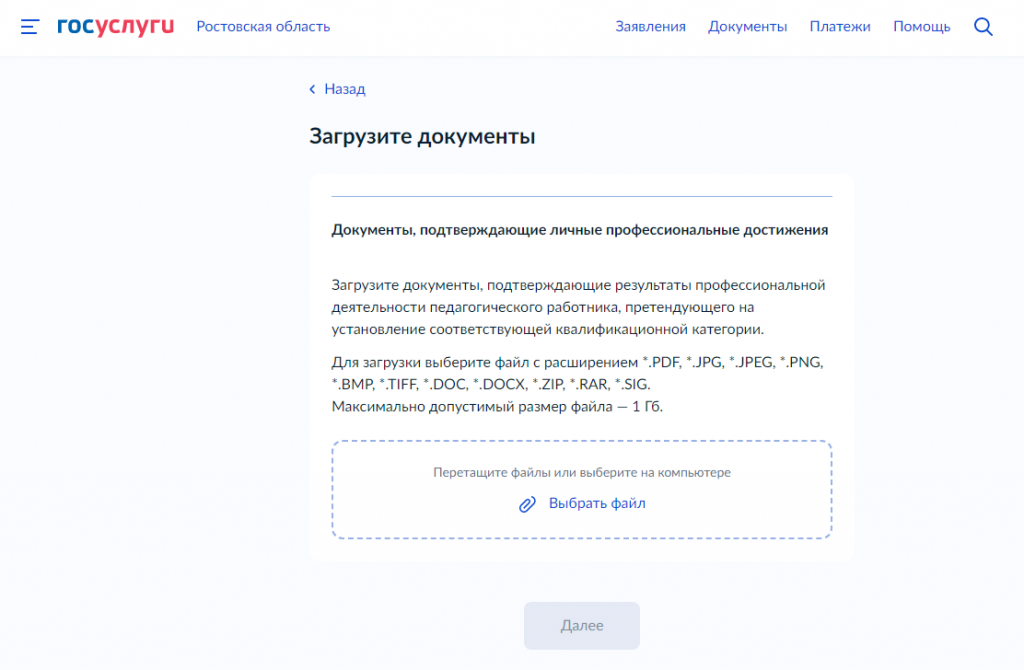
Task: Click text Документы, подтверждающие личные профессиональные достижения
Action: [x=580, y=230]
